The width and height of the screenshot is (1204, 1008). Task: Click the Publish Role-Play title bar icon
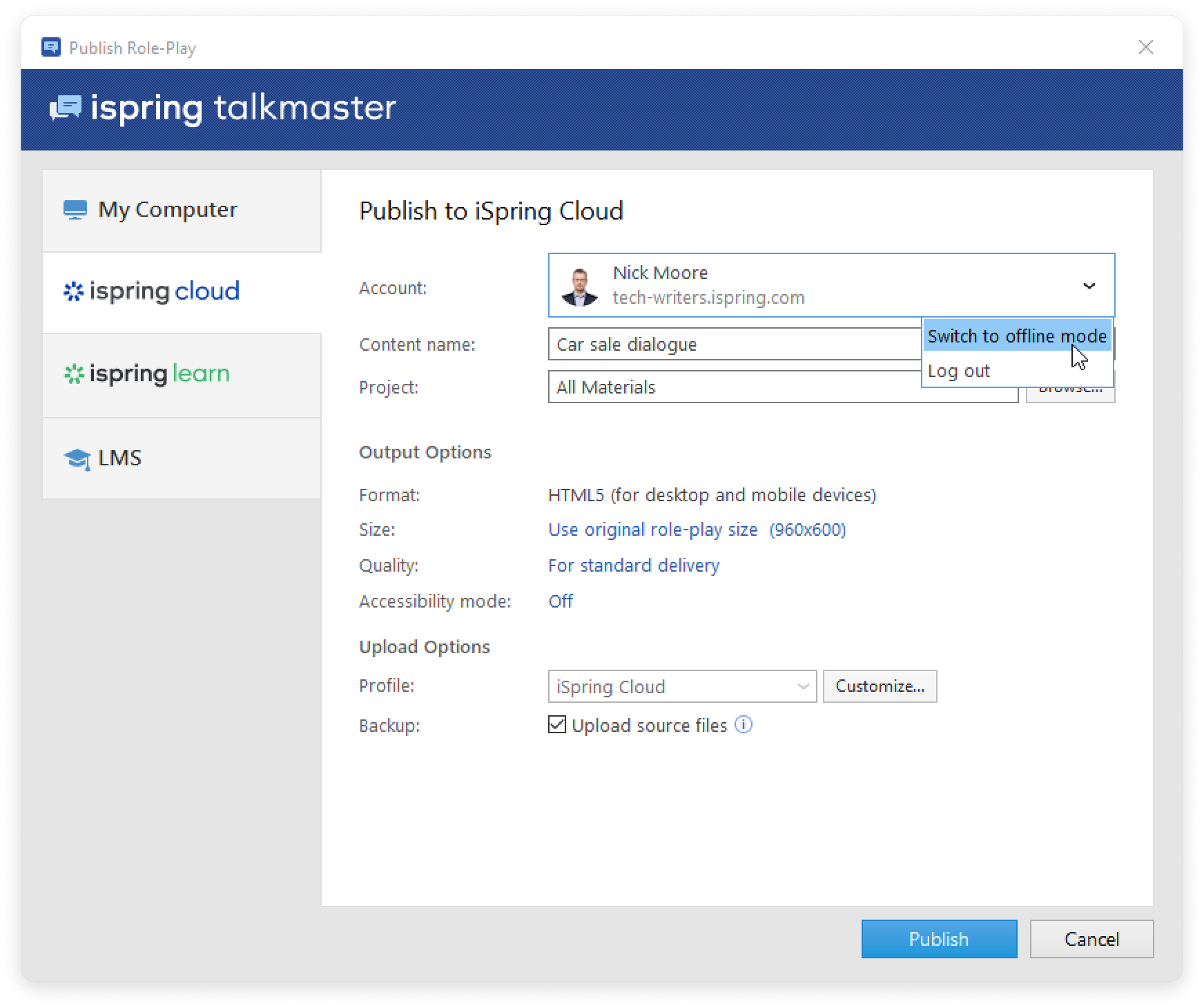(x=51, y=47)
